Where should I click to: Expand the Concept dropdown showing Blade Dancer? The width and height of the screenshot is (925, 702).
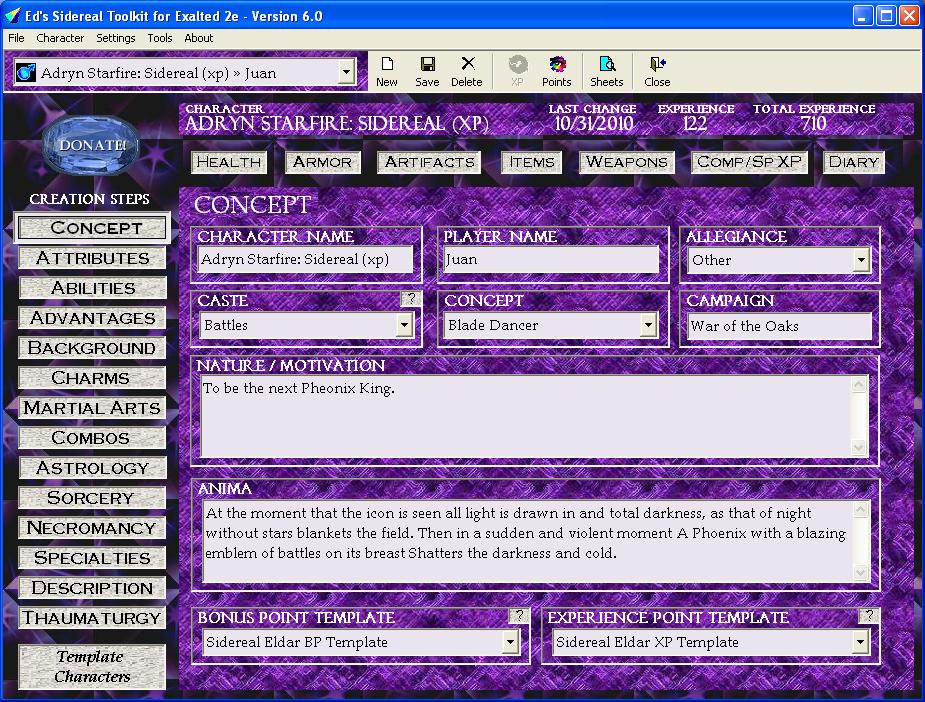tap(648, 324)
